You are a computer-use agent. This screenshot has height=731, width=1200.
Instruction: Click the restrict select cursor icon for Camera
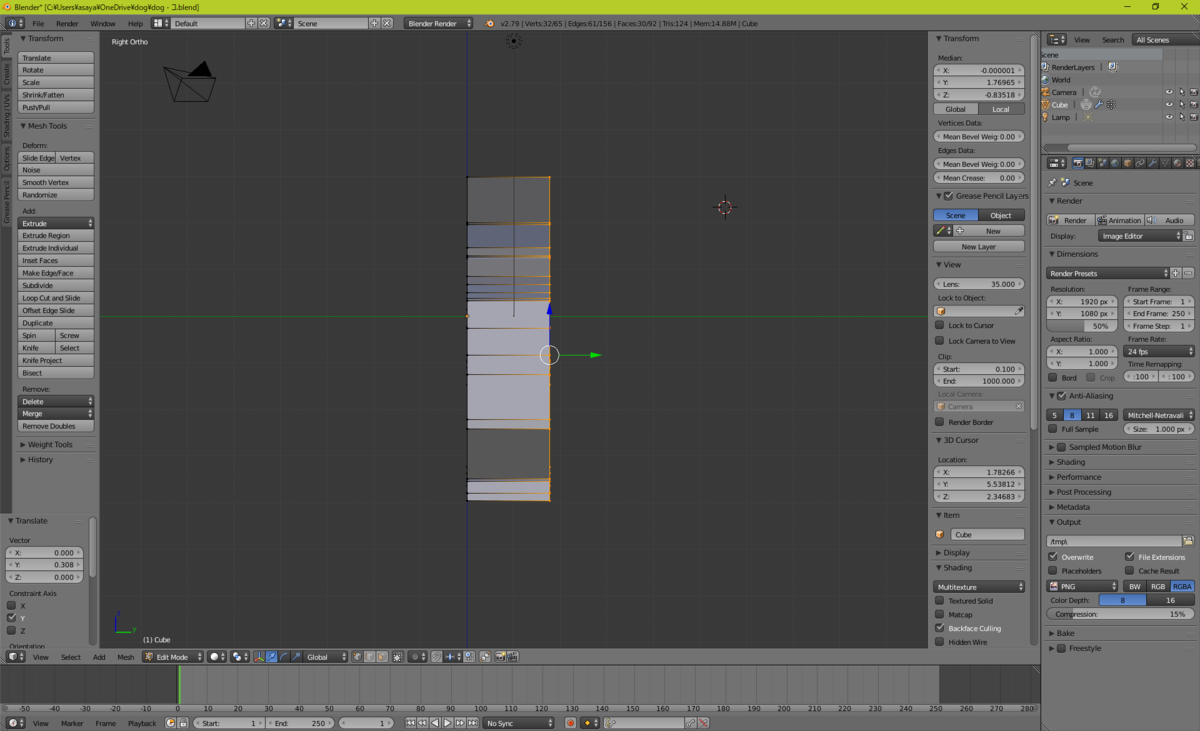click(1181, 92)
